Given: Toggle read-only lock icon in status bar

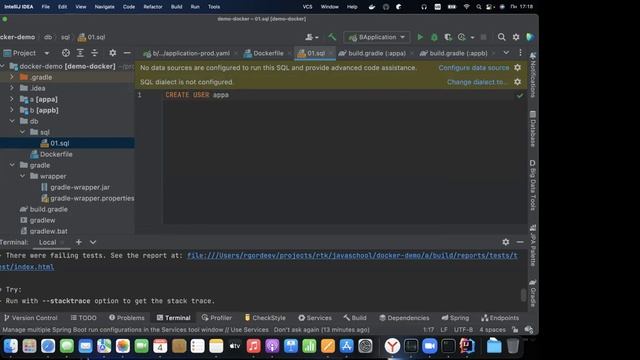Looking at the screenshot, I should tap(515, 330).
